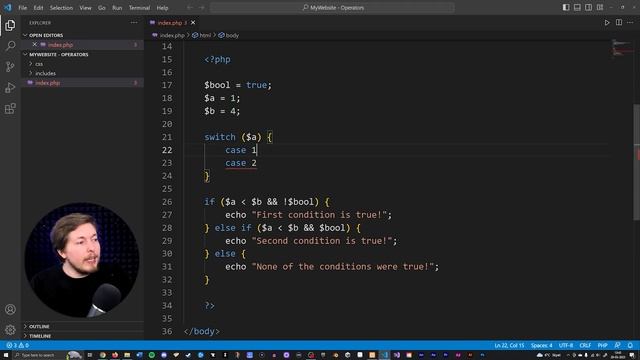Screen dimensions: 640x360
Task: Click the Customize Layout icon
Action: point(600,7)
